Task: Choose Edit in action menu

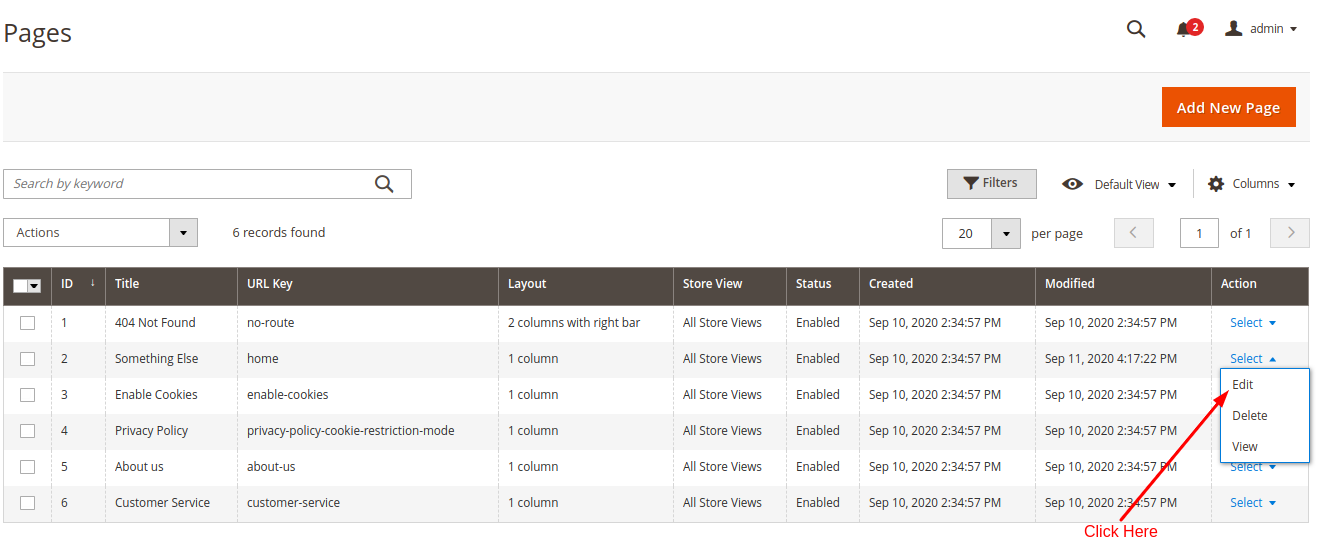Action: click(x=1243, y=385)
